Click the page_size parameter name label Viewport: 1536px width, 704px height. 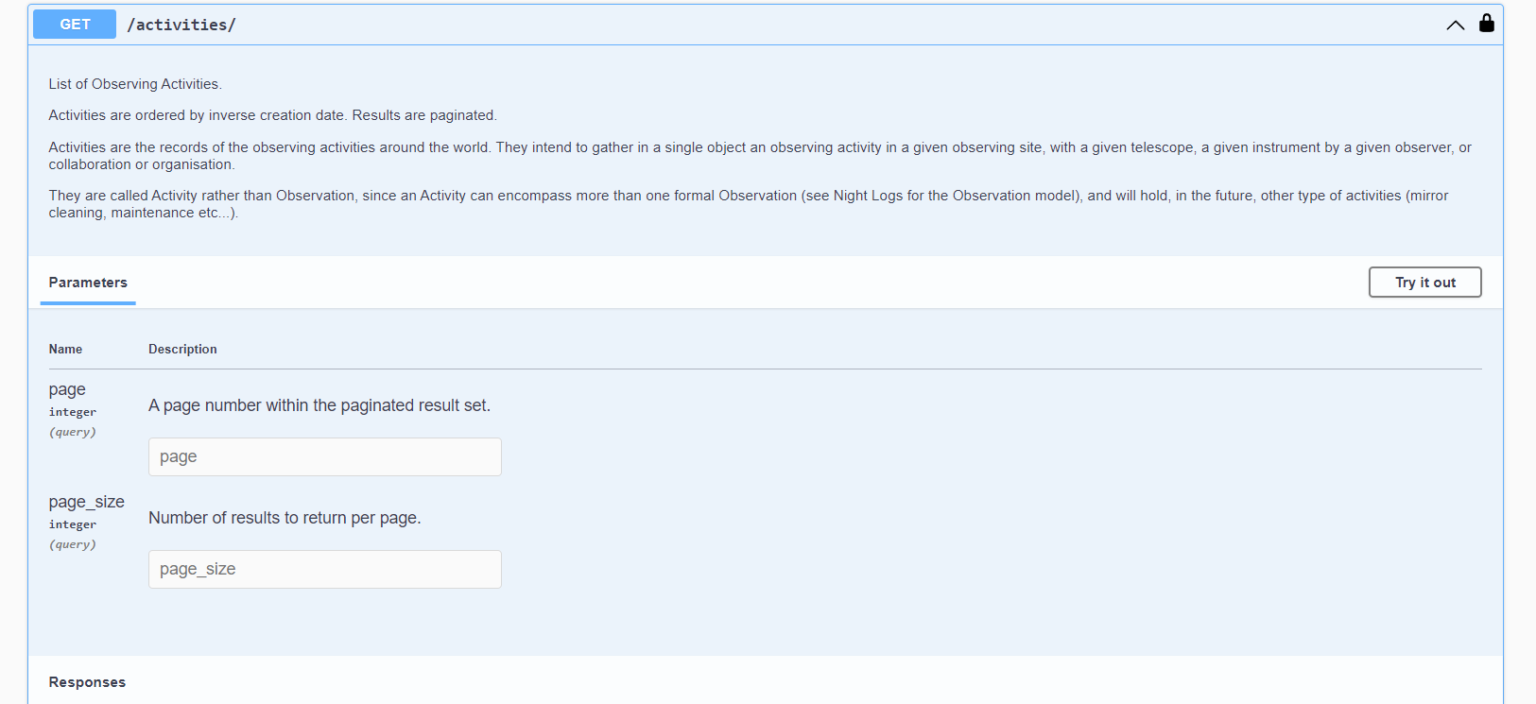[86, 502]
